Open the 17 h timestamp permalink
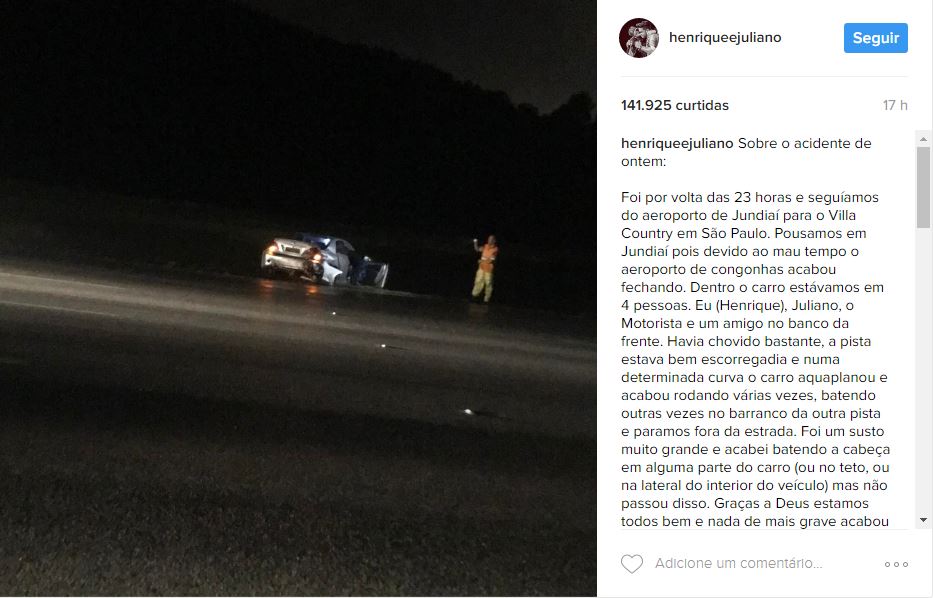This screenshot has height=598, width=933. pyautogui.click(x=895, y=105)
